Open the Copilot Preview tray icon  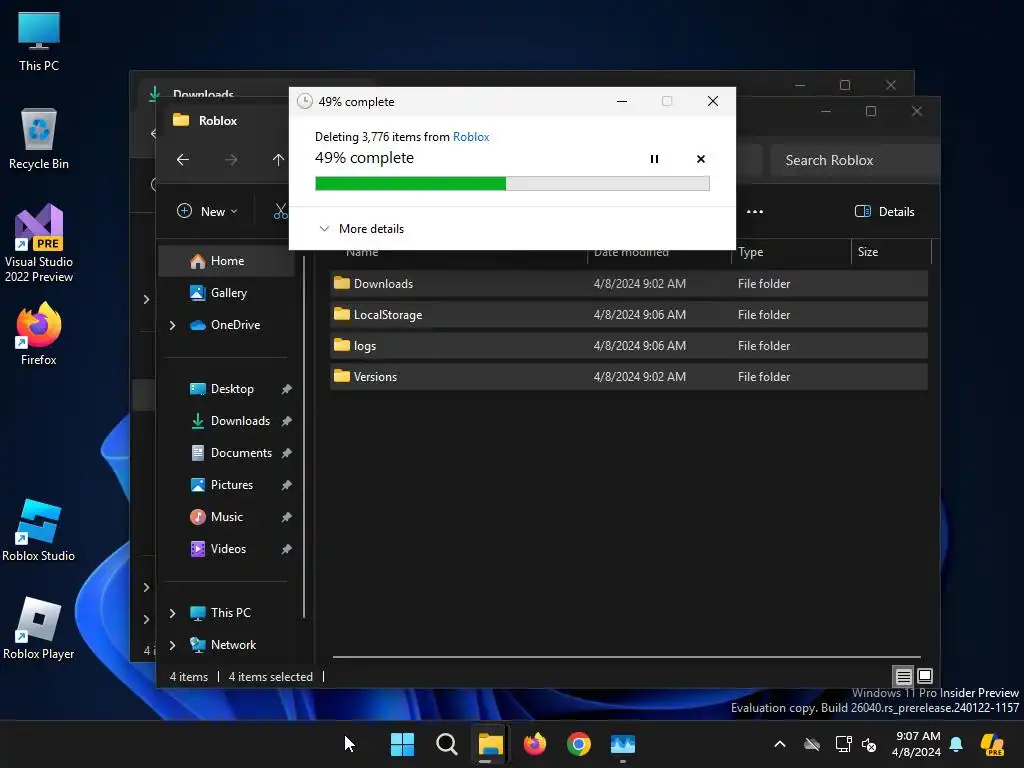click(992, 744)
